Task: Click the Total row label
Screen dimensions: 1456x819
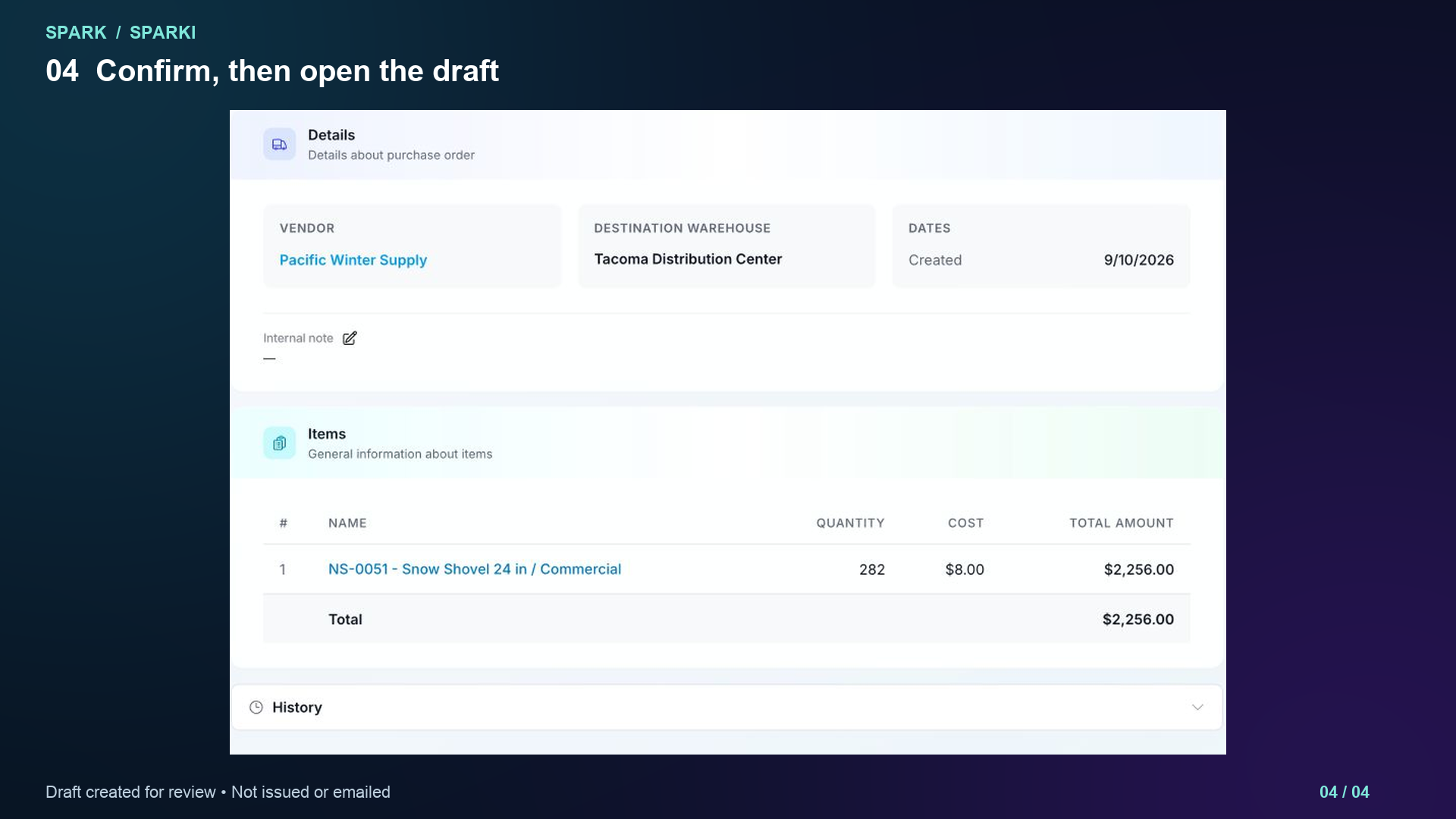Action: [x=345, y=620]
